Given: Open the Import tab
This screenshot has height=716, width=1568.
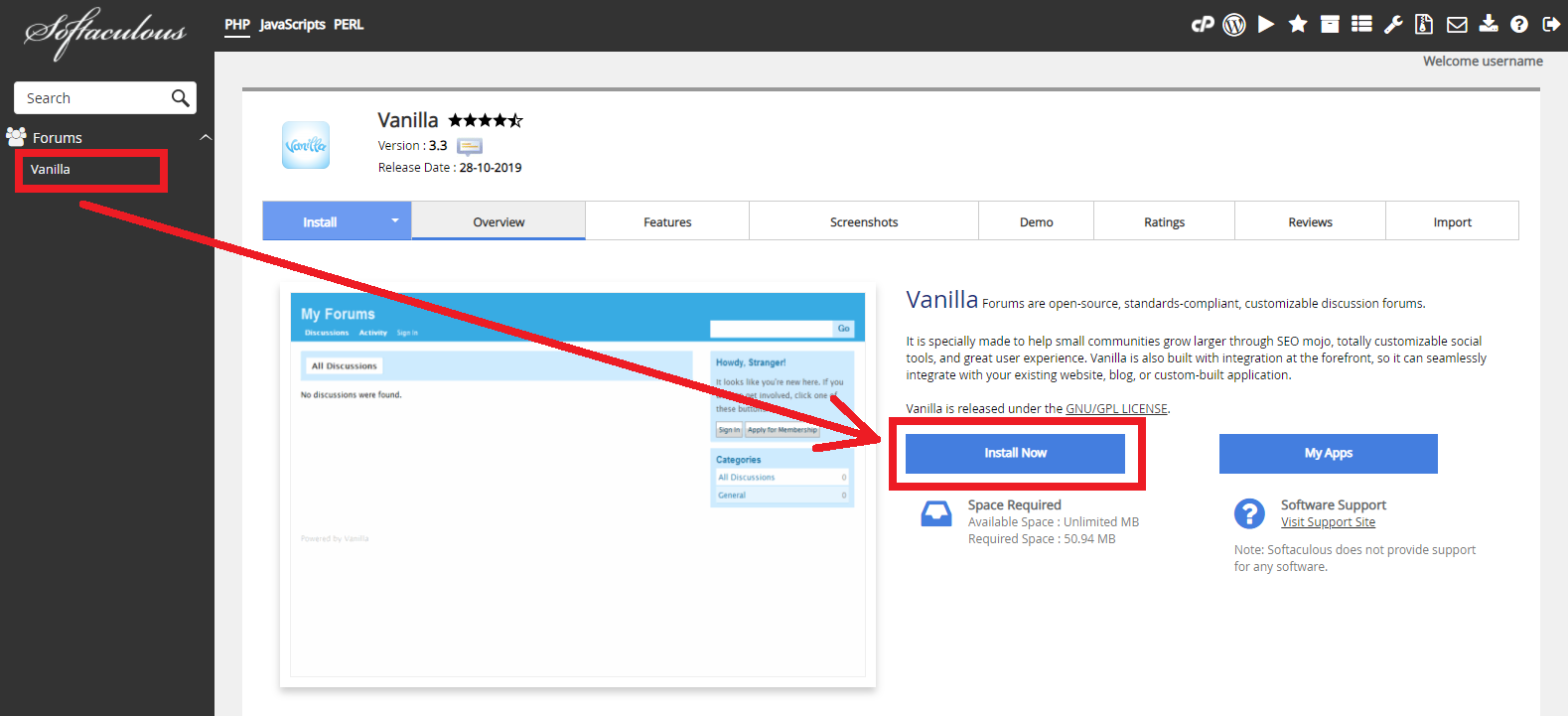Looking at the screenshot, I should (1452, 221).
